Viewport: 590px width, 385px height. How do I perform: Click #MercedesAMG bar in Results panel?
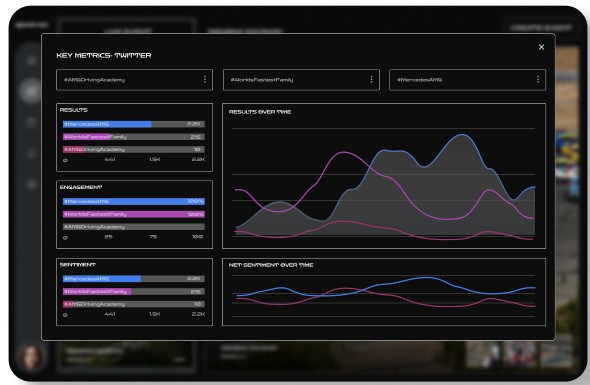pyautogui.click(x=134, y=124)
